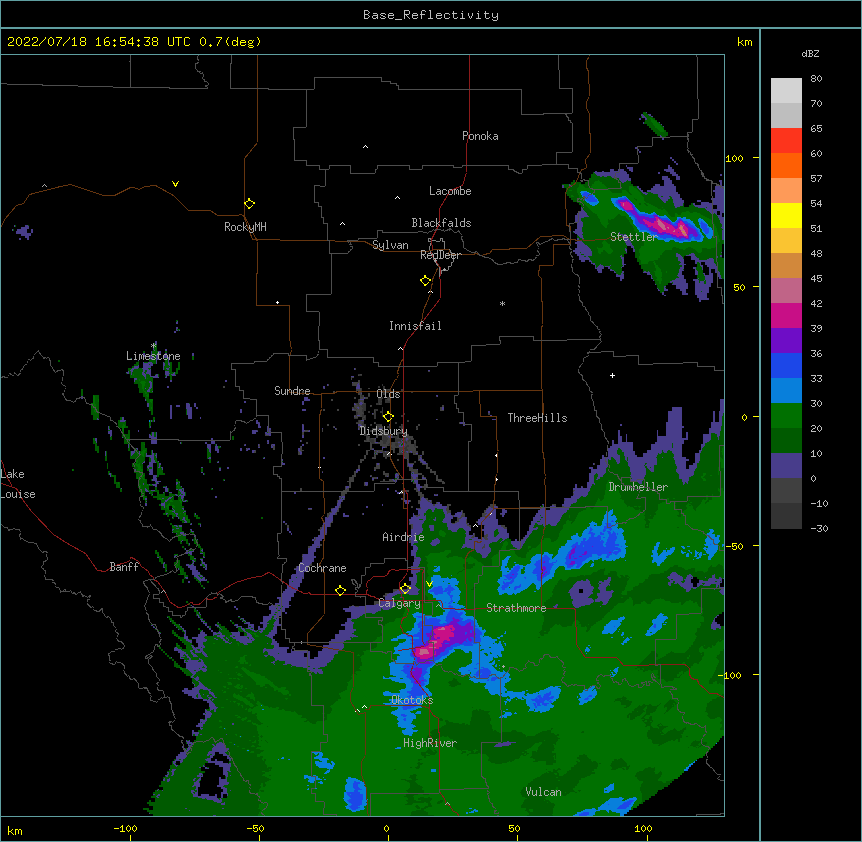Click the Cochrane town label
The image size is (862, 842).
[322, 568]
